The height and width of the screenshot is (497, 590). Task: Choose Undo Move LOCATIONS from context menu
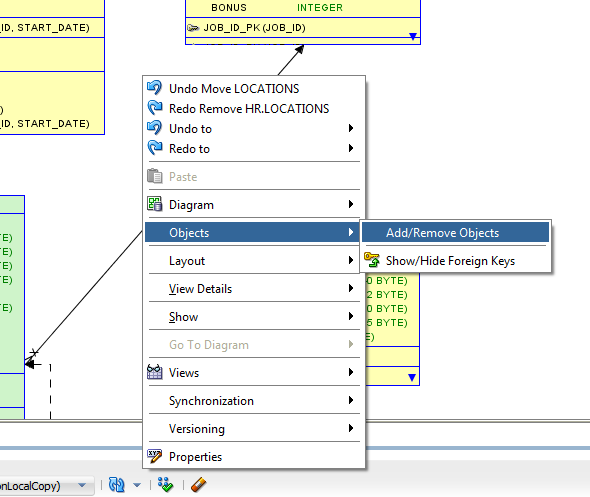click(x=254, y=89)
